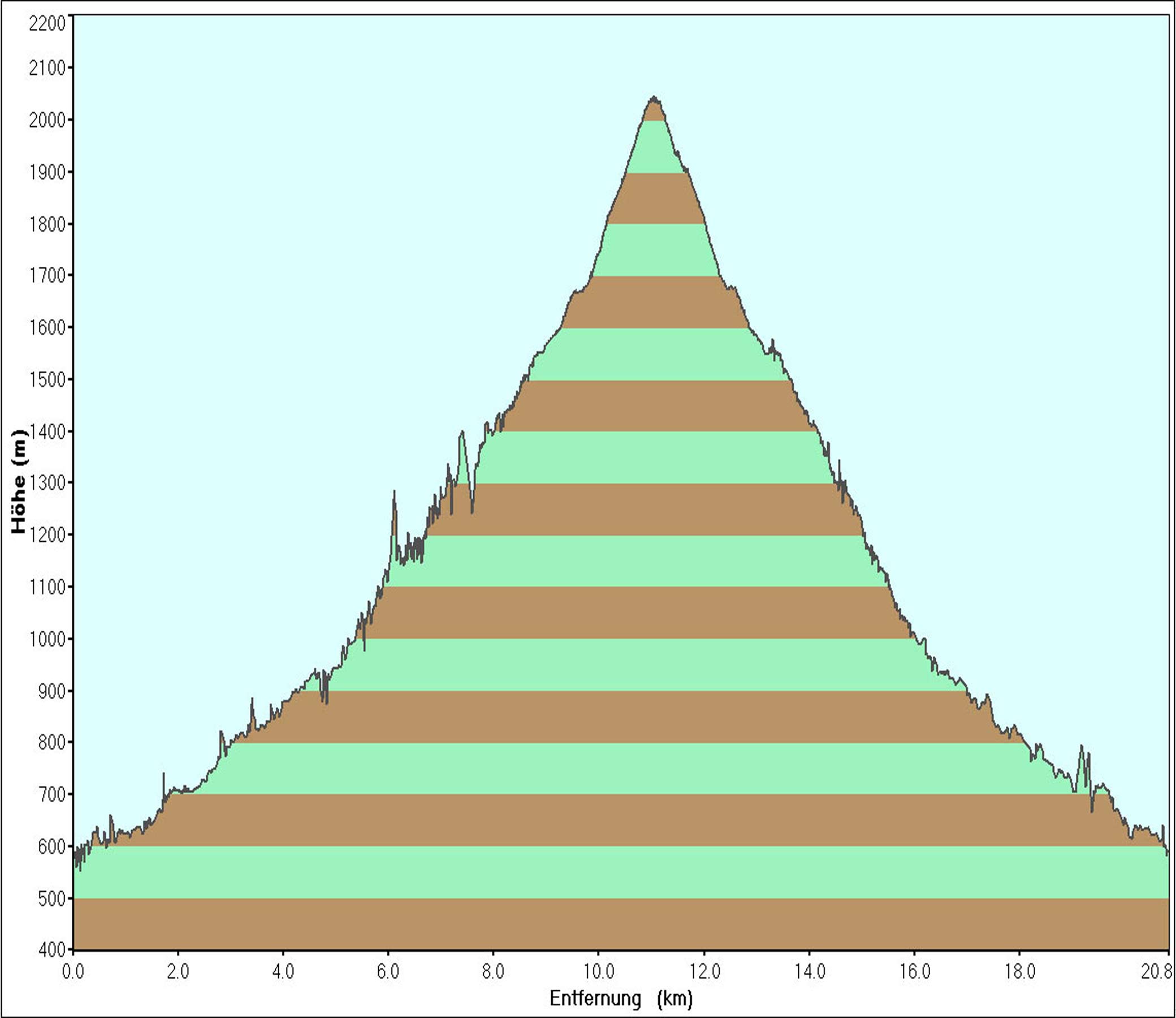Click the 800 elevation axis label

click(x=52, y=743)
